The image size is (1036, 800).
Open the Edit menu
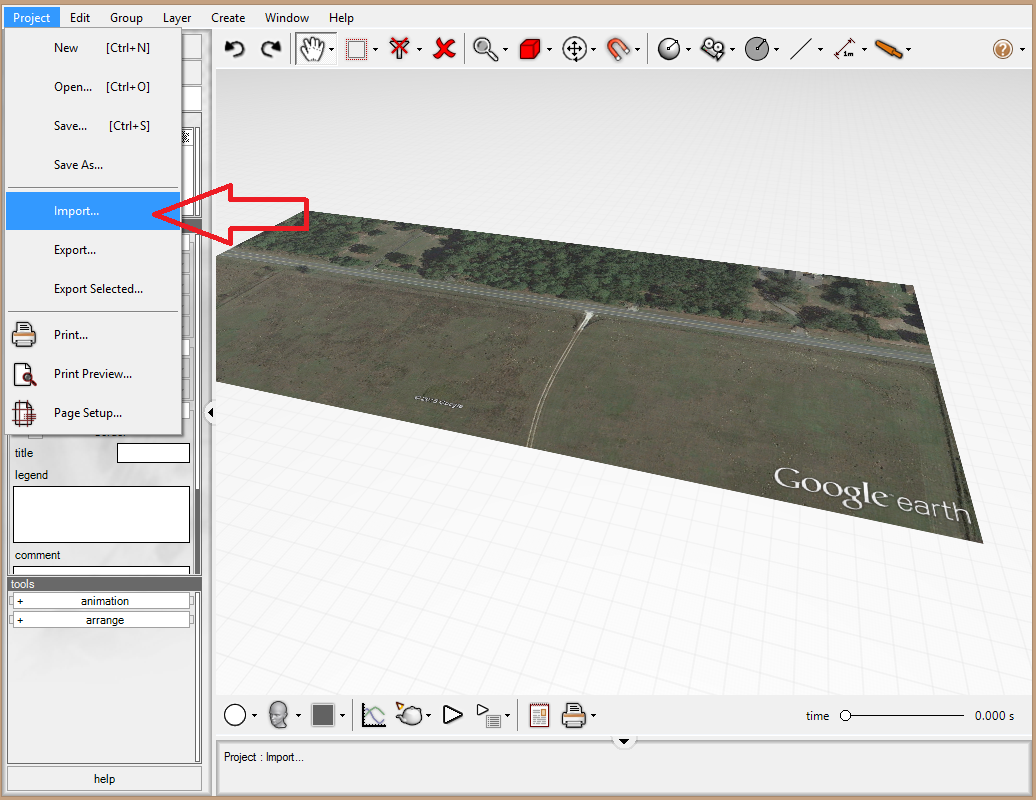click(x=80, y=18)
